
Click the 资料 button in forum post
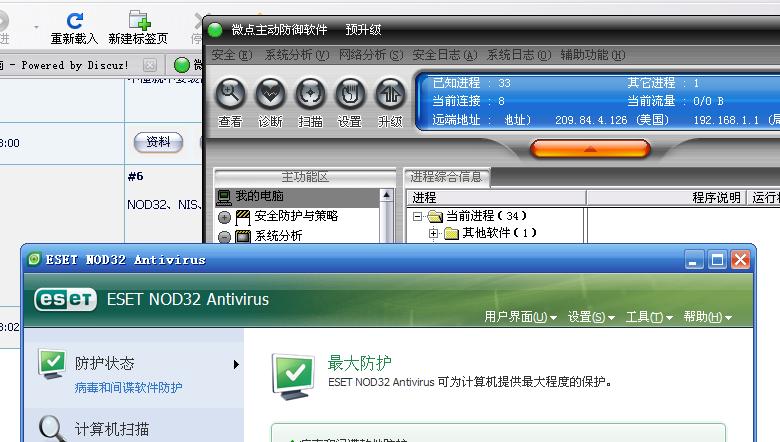tap(158, 143)
